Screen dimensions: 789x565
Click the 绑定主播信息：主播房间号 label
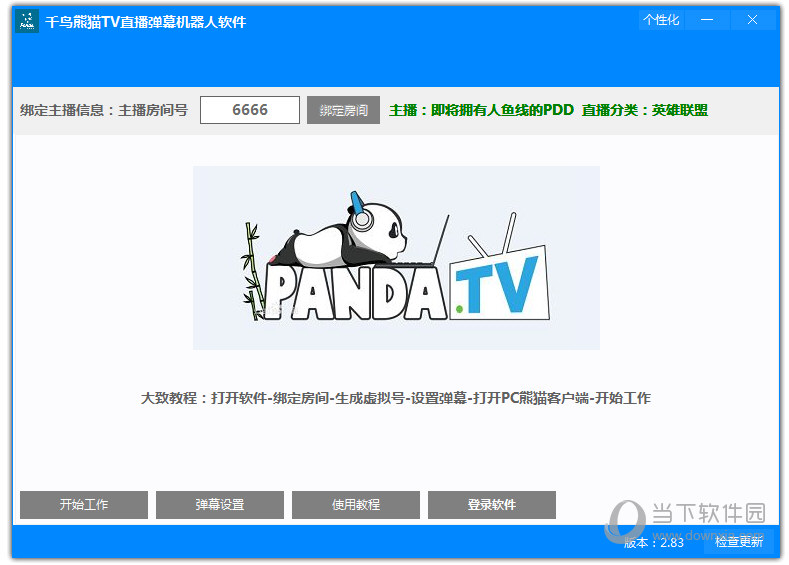pyautogui.click(x=104, y=110)
